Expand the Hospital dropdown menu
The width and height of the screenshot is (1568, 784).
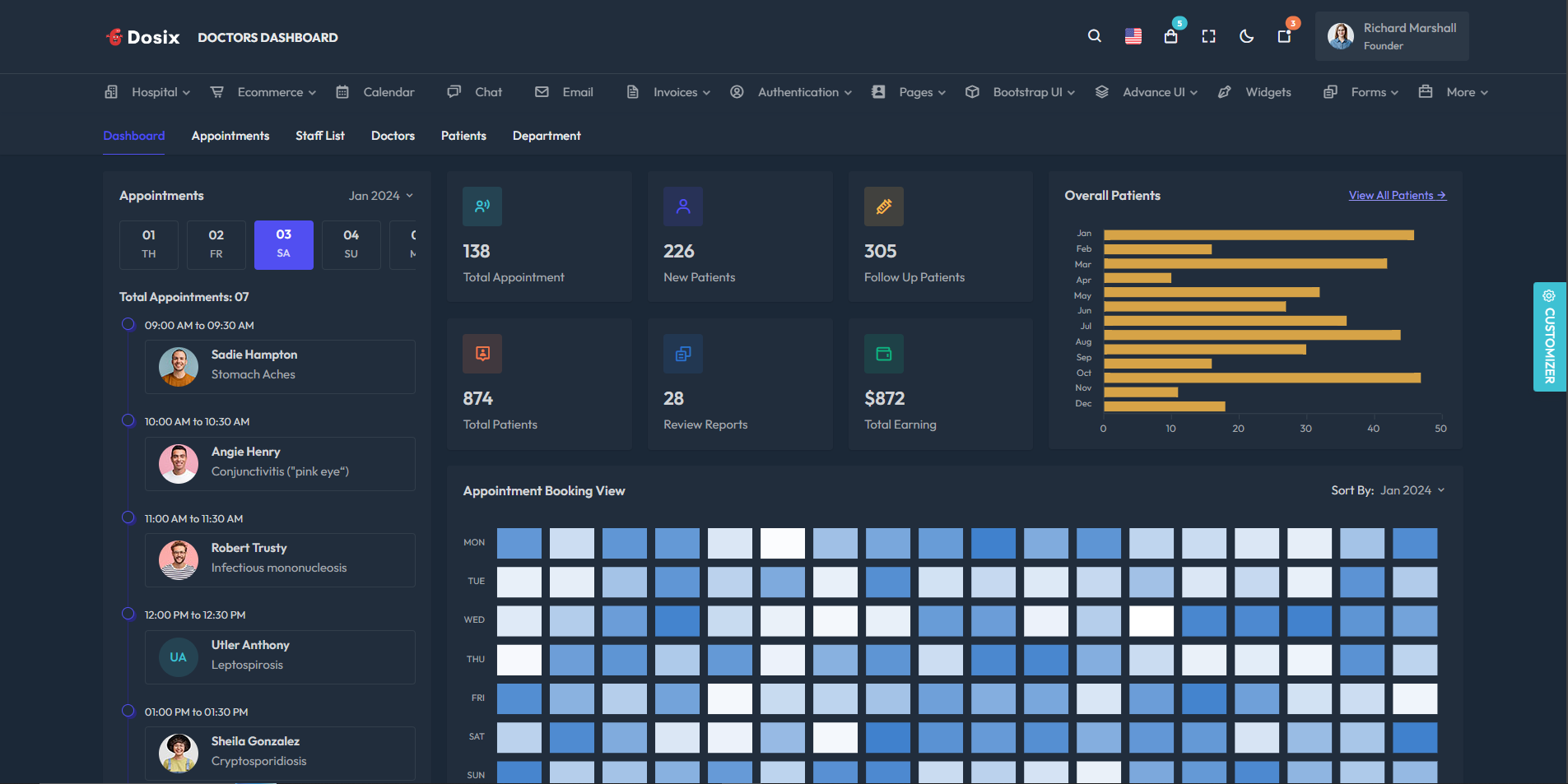186,93
